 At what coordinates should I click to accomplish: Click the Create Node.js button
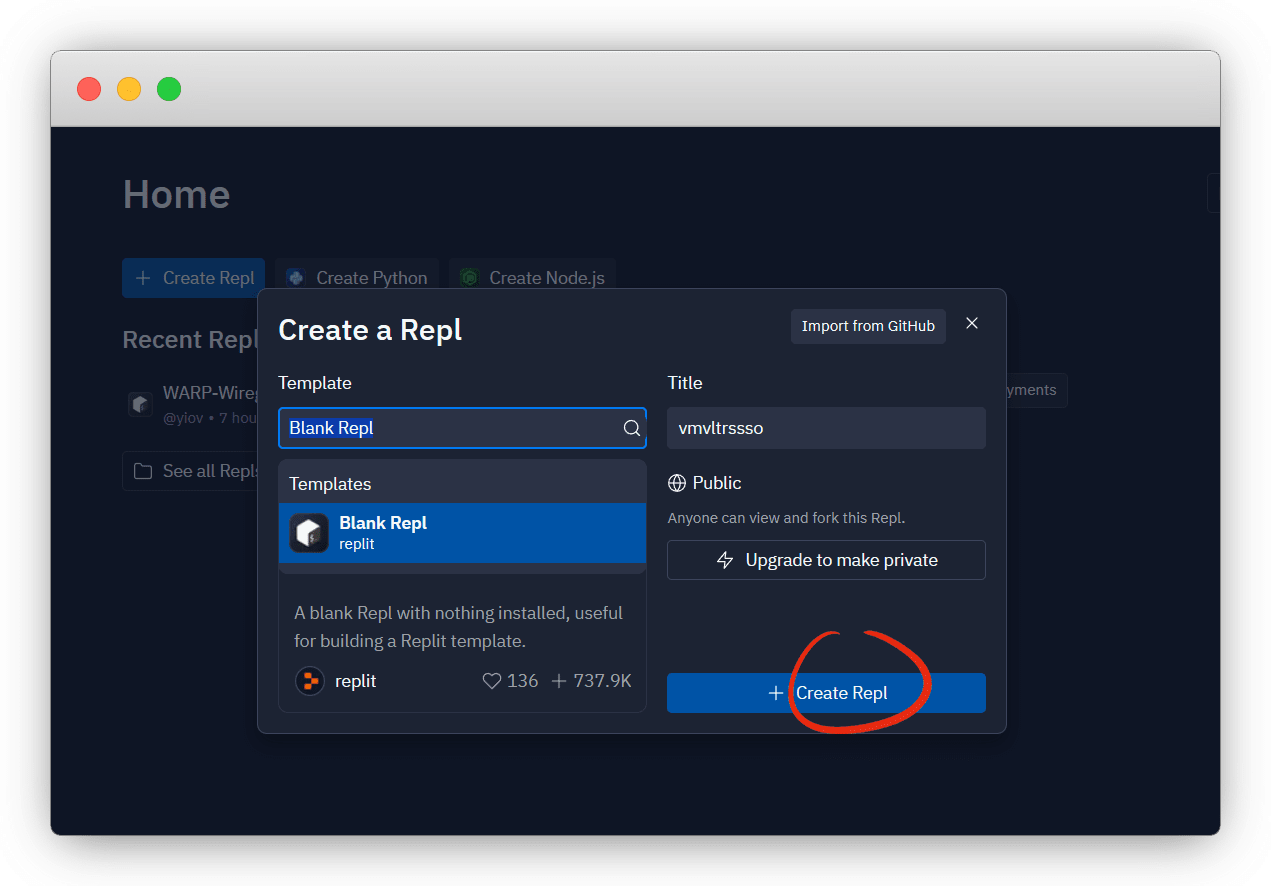tap(532, 278)
